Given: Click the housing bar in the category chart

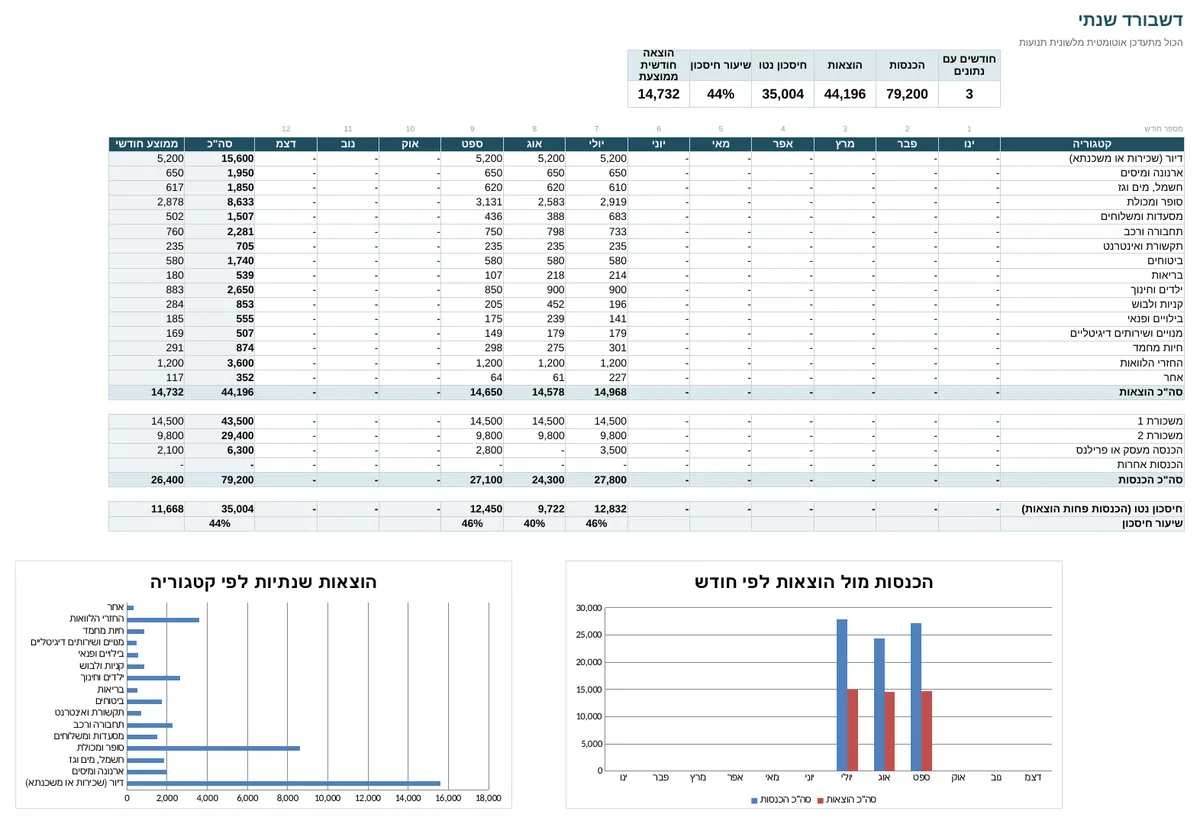Looking at the screenshot, I should click(284, 783).
